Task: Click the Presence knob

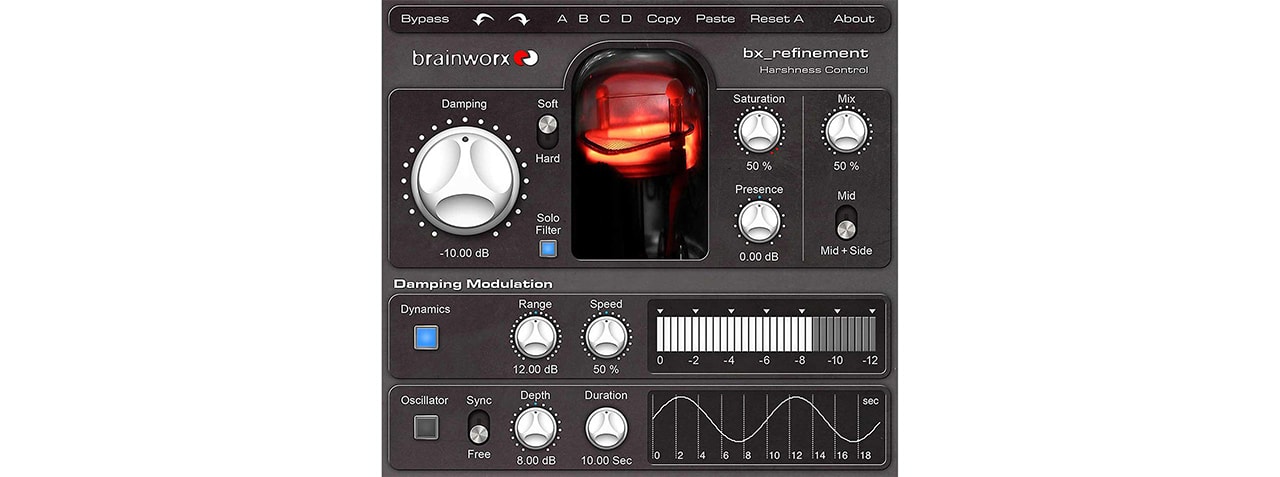Action: [x=758, y=221]
